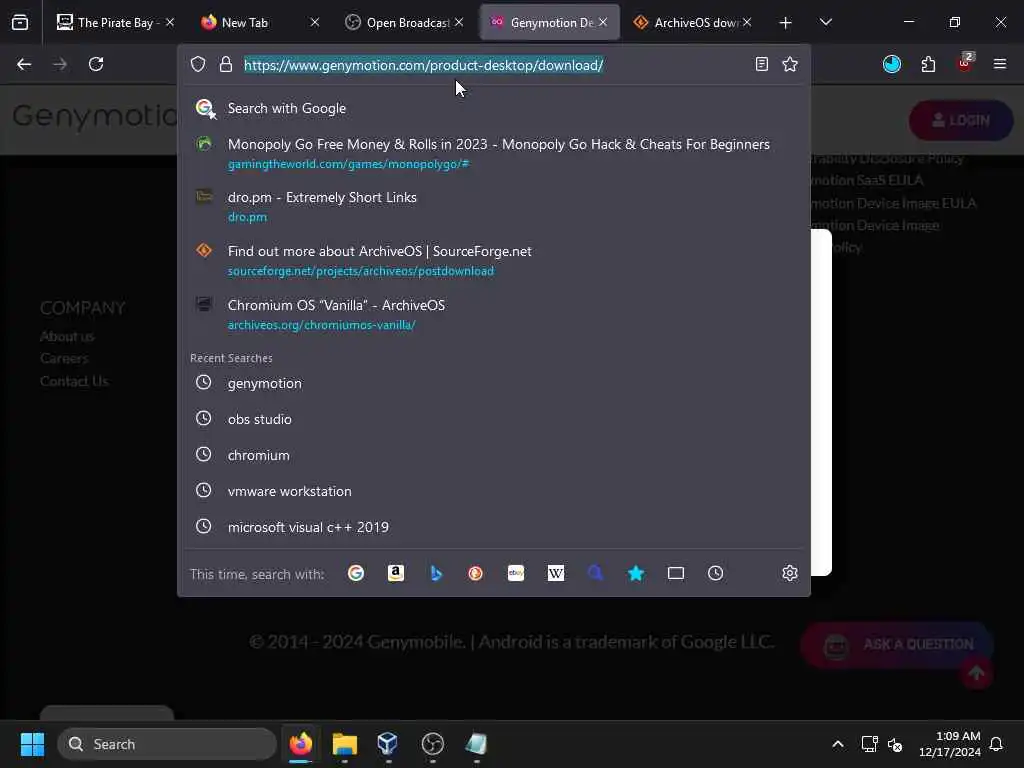Viewport: 1024px width, 768px height.
Task: Close The Pirate Bay tab
Action: click(170, 22)
